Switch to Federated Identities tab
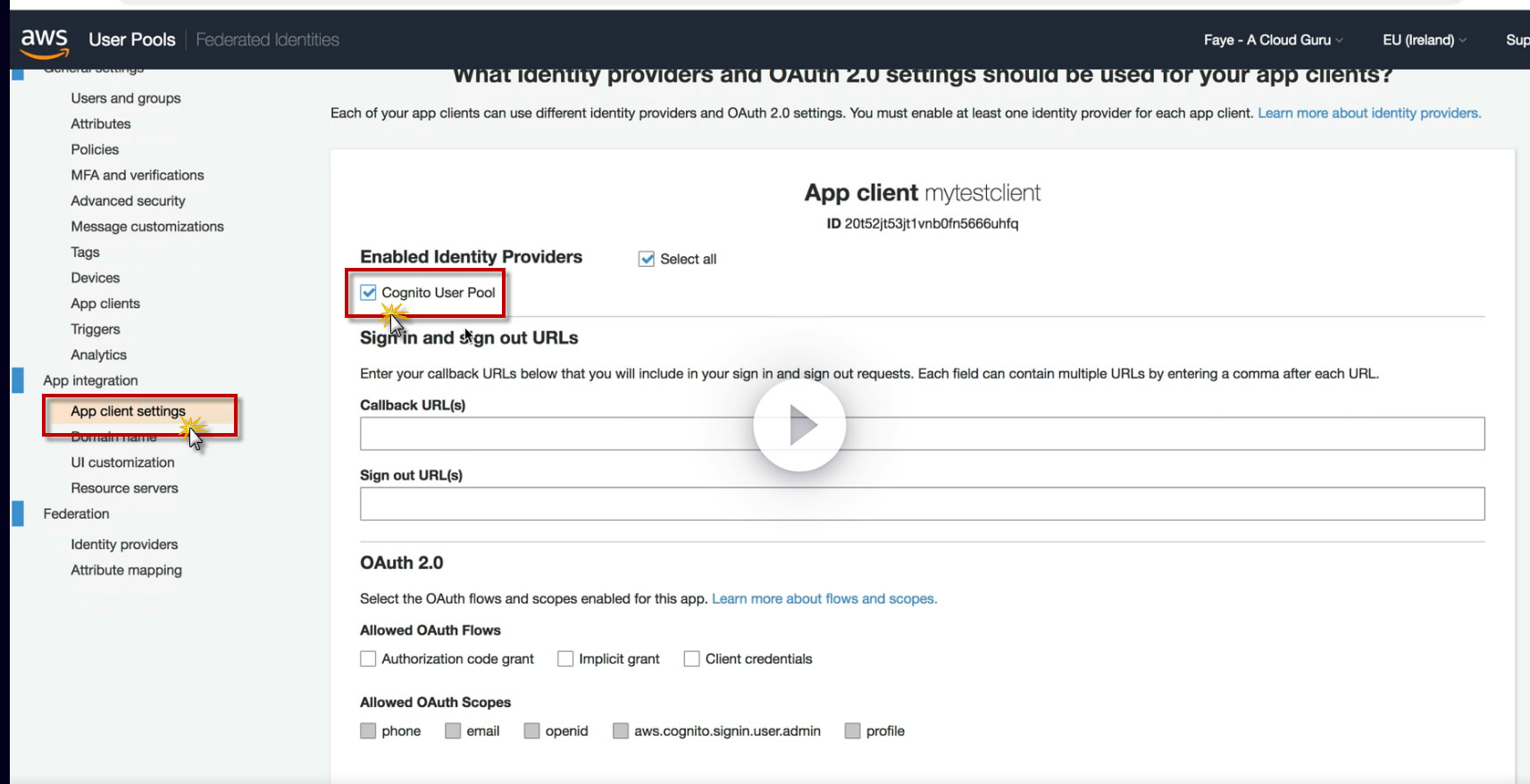Screen dimensions: 1530x784 click(x=268, y=39)
